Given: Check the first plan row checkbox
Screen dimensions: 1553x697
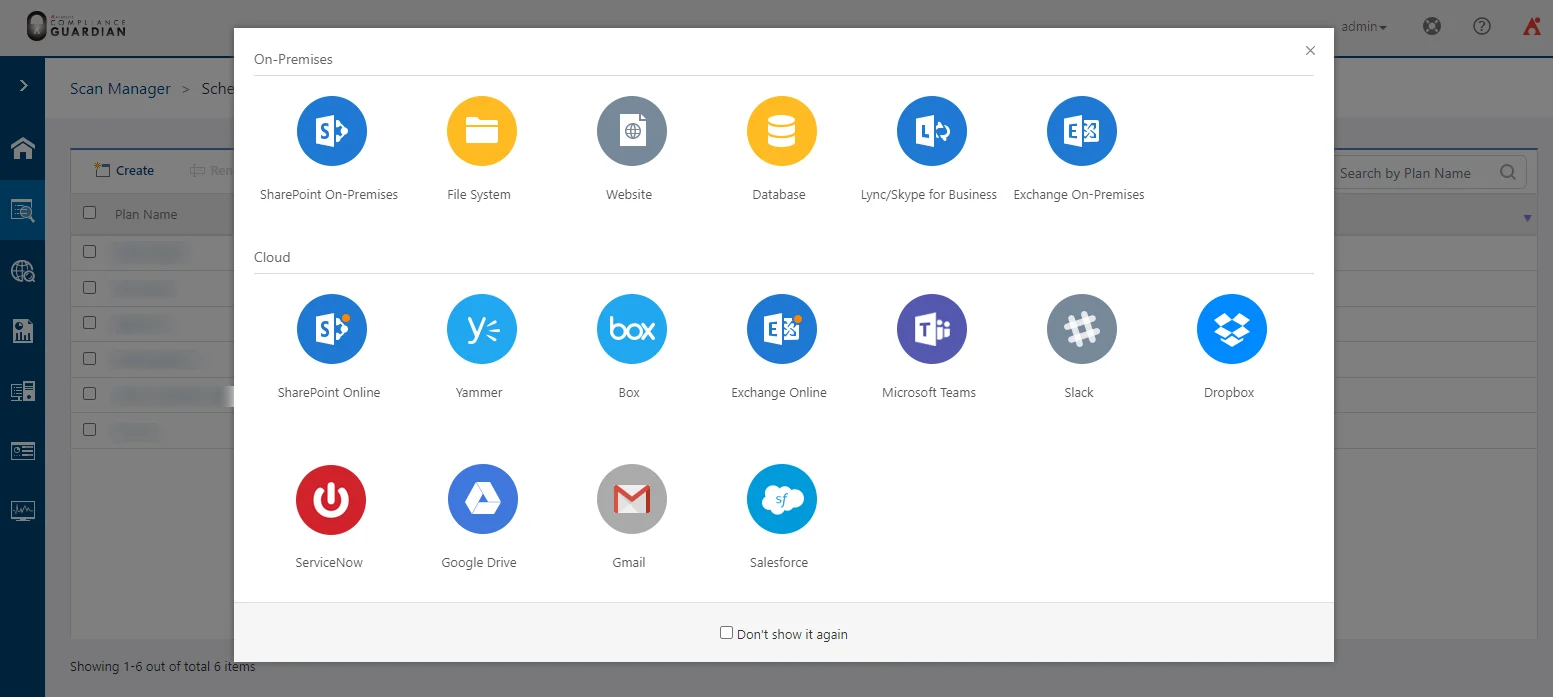Looking at the screenshot, I should 89,251.
